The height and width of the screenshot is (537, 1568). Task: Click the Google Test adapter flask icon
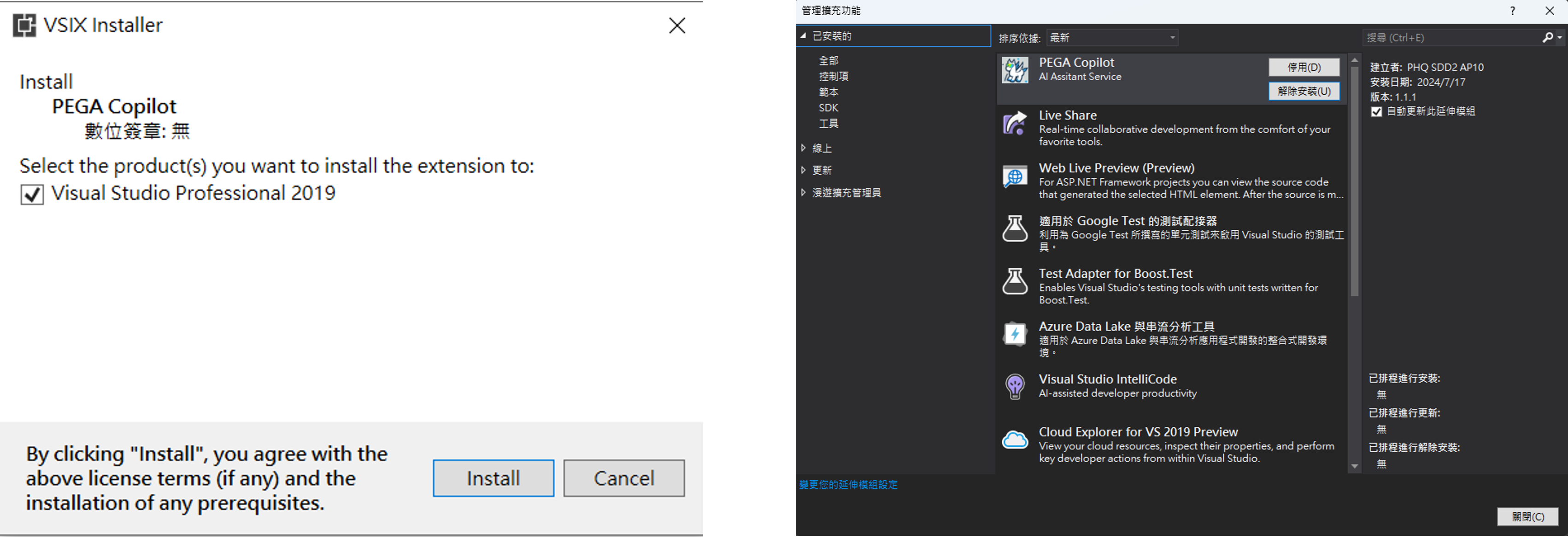pyautogui.click(x=1015, y=229)
